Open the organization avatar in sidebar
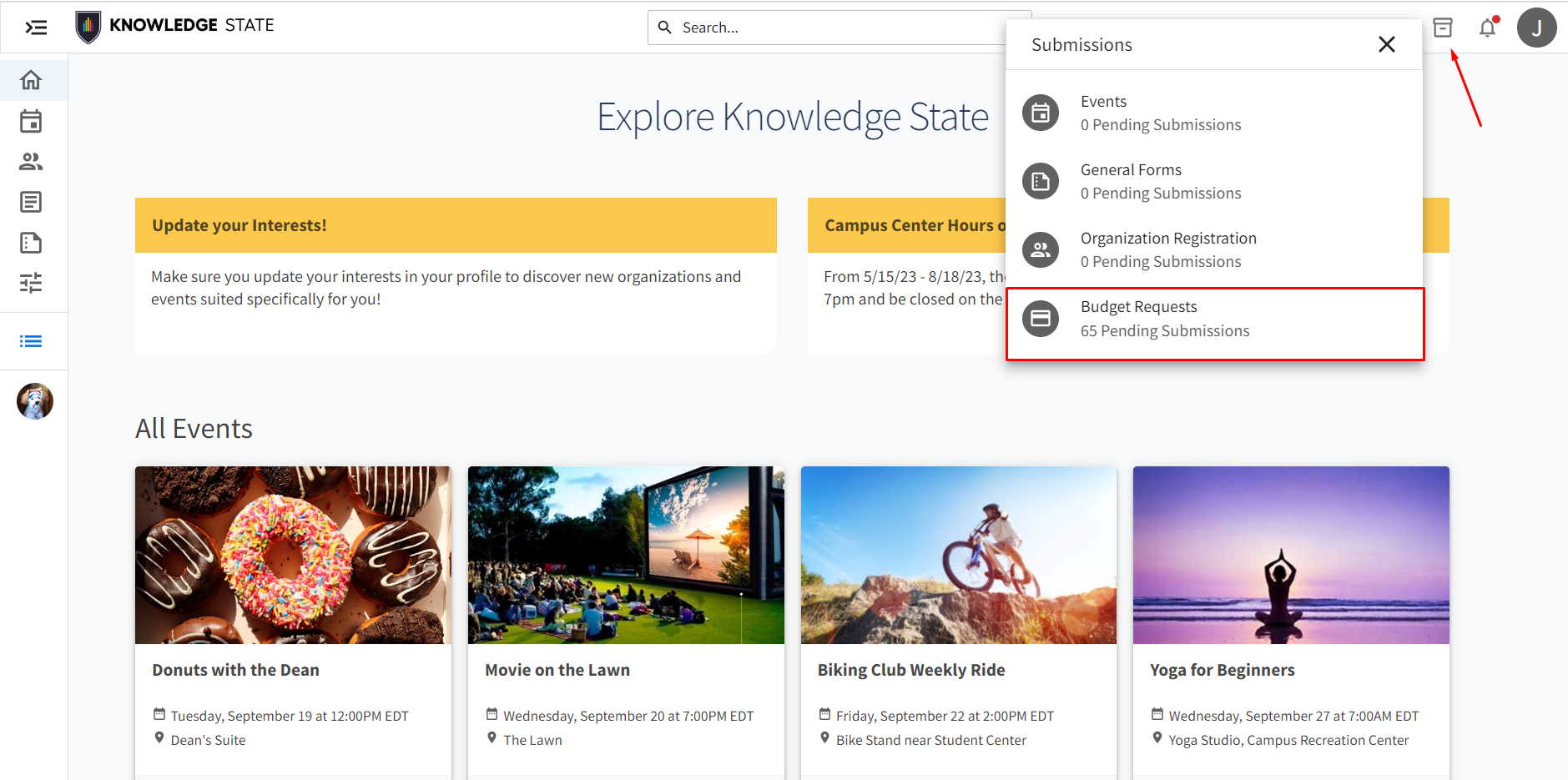Viewport: 1568px width, 780px height. pos(35,401)
